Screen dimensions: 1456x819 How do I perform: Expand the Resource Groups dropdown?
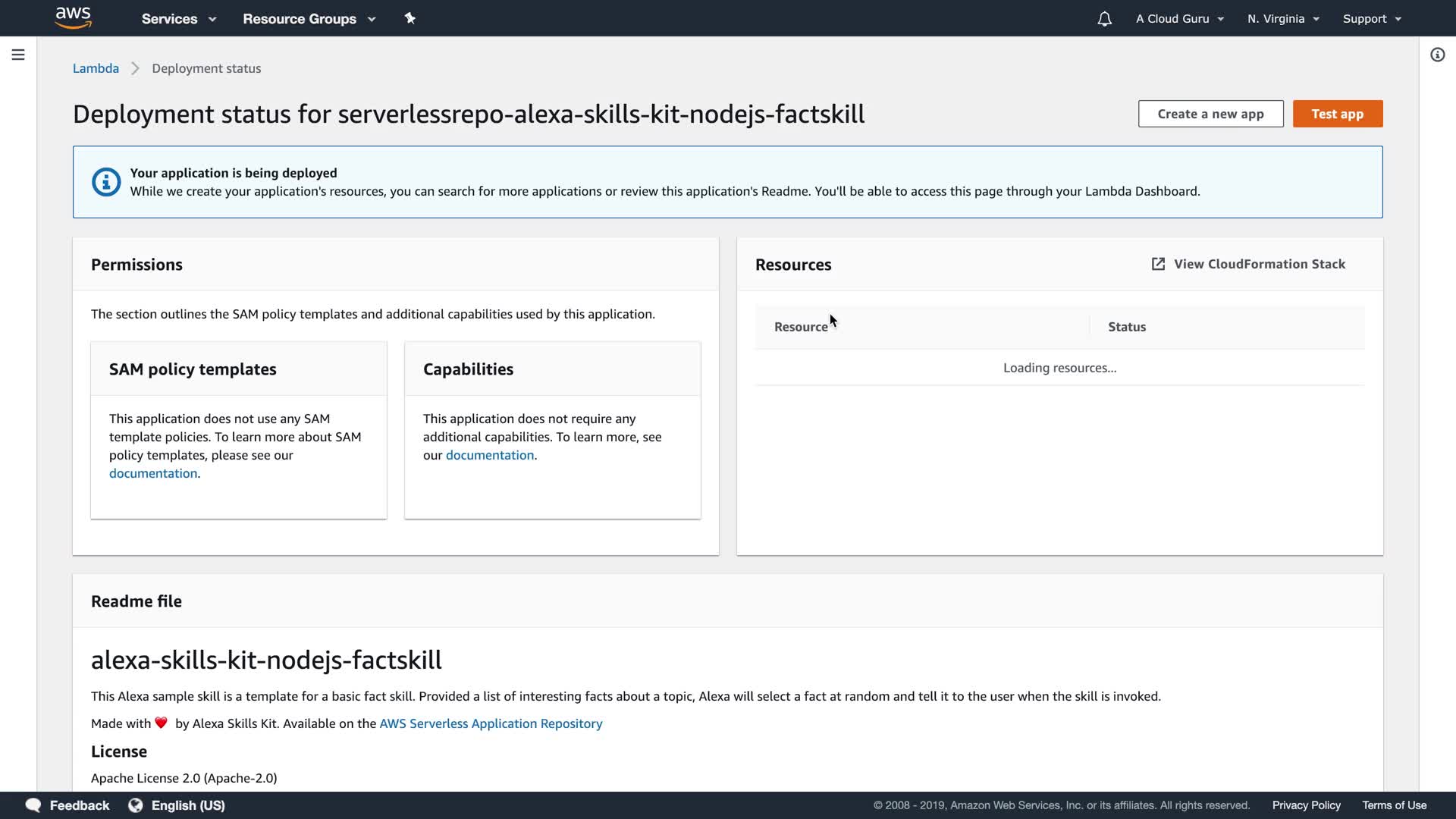coord(309,19)
